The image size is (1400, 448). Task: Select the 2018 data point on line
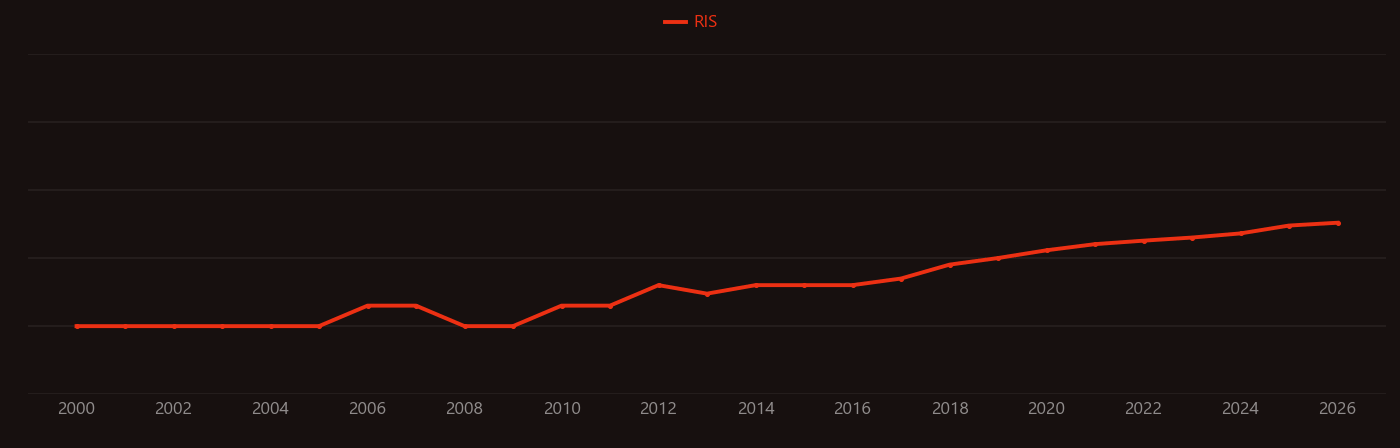(x=950, y=265)
